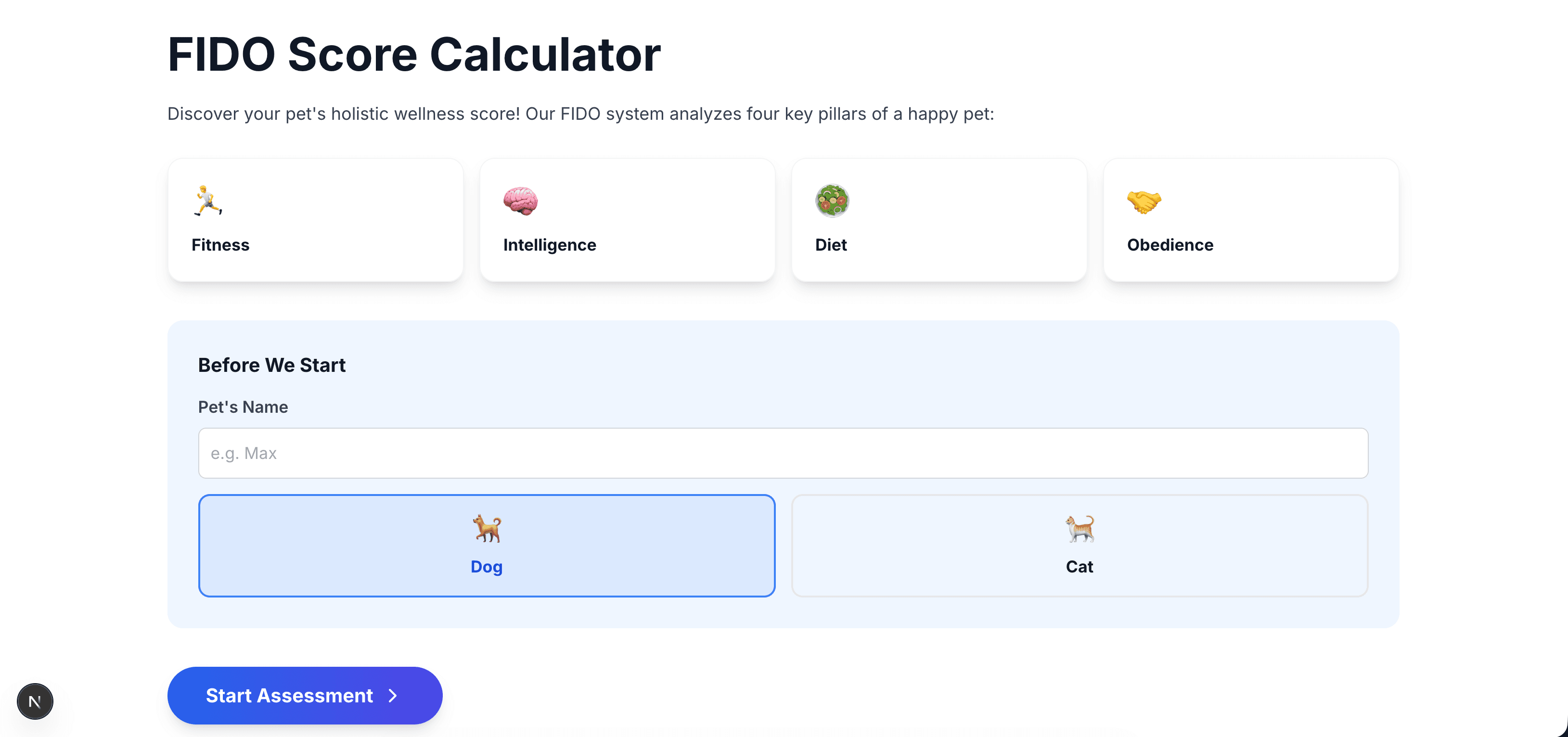The width and height of the screenshot is (1568, 737).
Task: Open the Intelligence pillar card
Action: [x=627, y=220]
